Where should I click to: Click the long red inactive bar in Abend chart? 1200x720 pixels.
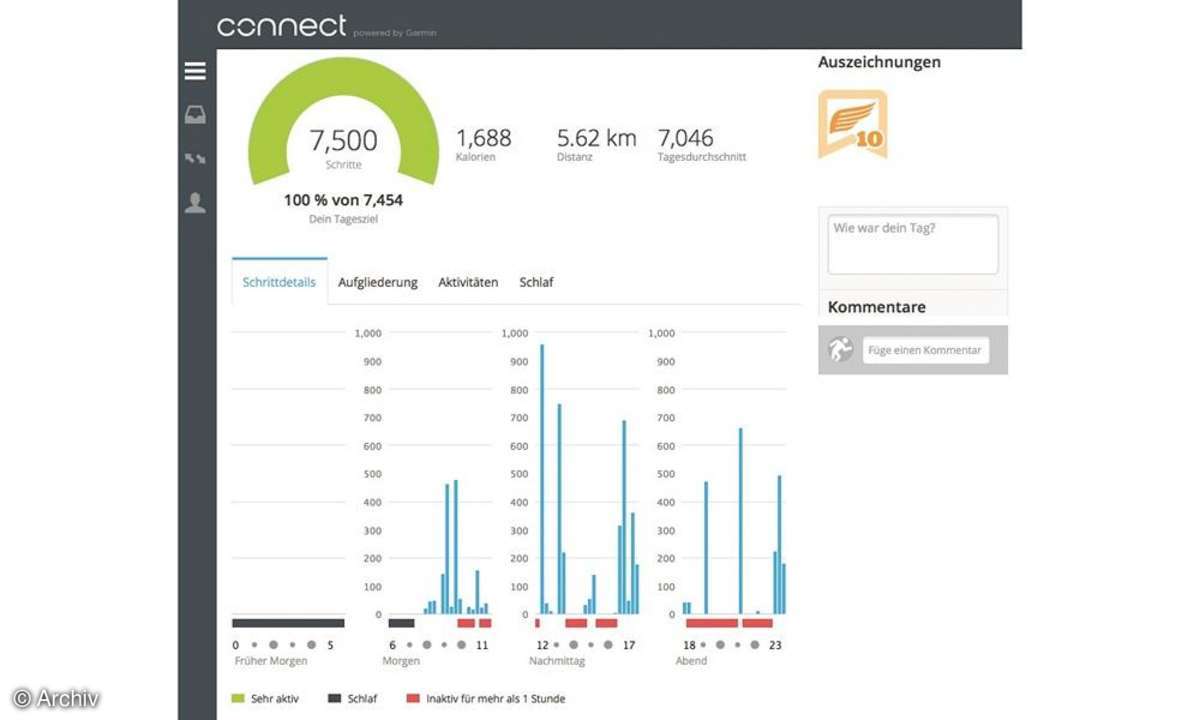pyautogui.click(x=712, y=623)
